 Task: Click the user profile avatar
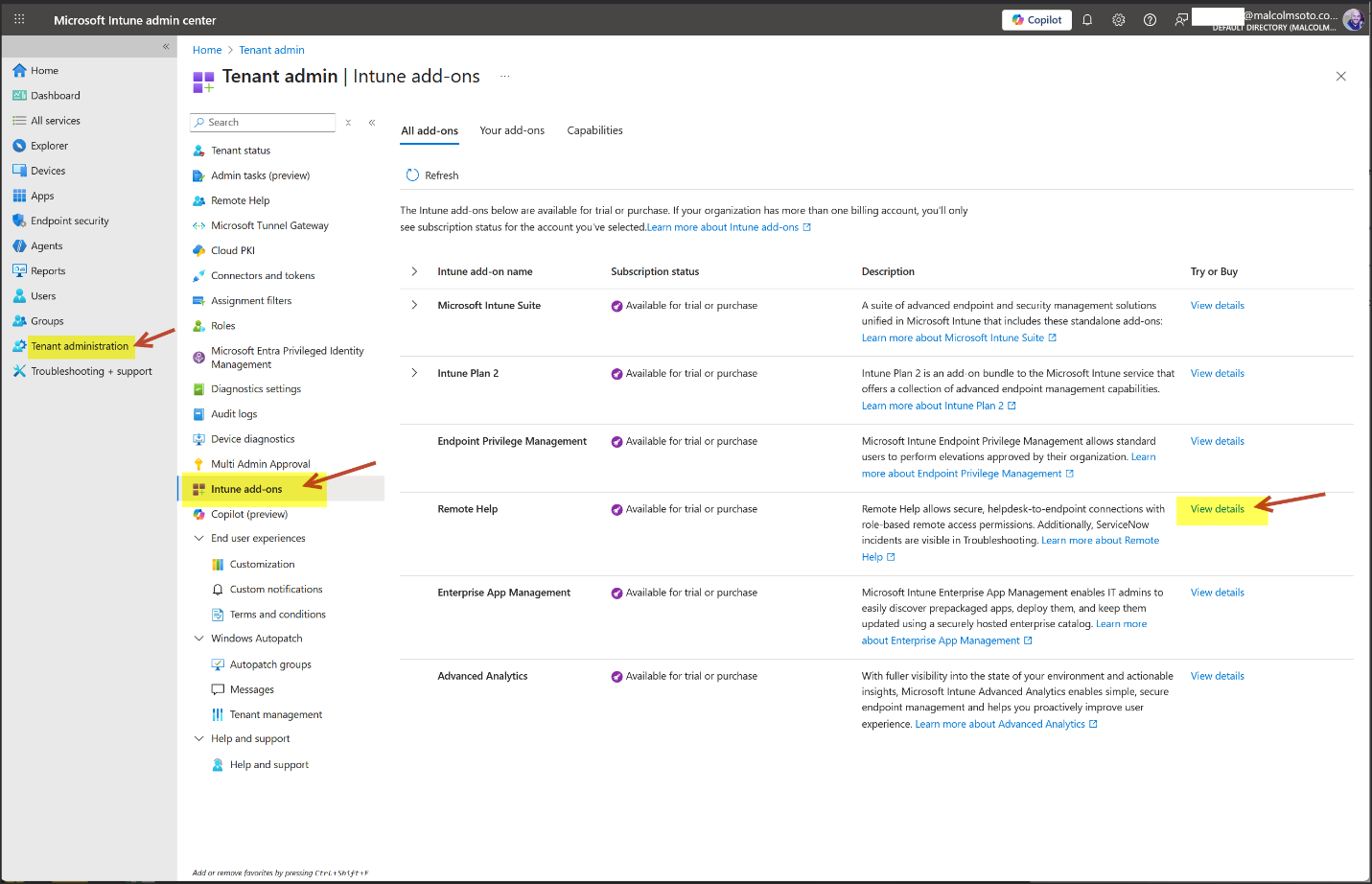pos(1352,20)
